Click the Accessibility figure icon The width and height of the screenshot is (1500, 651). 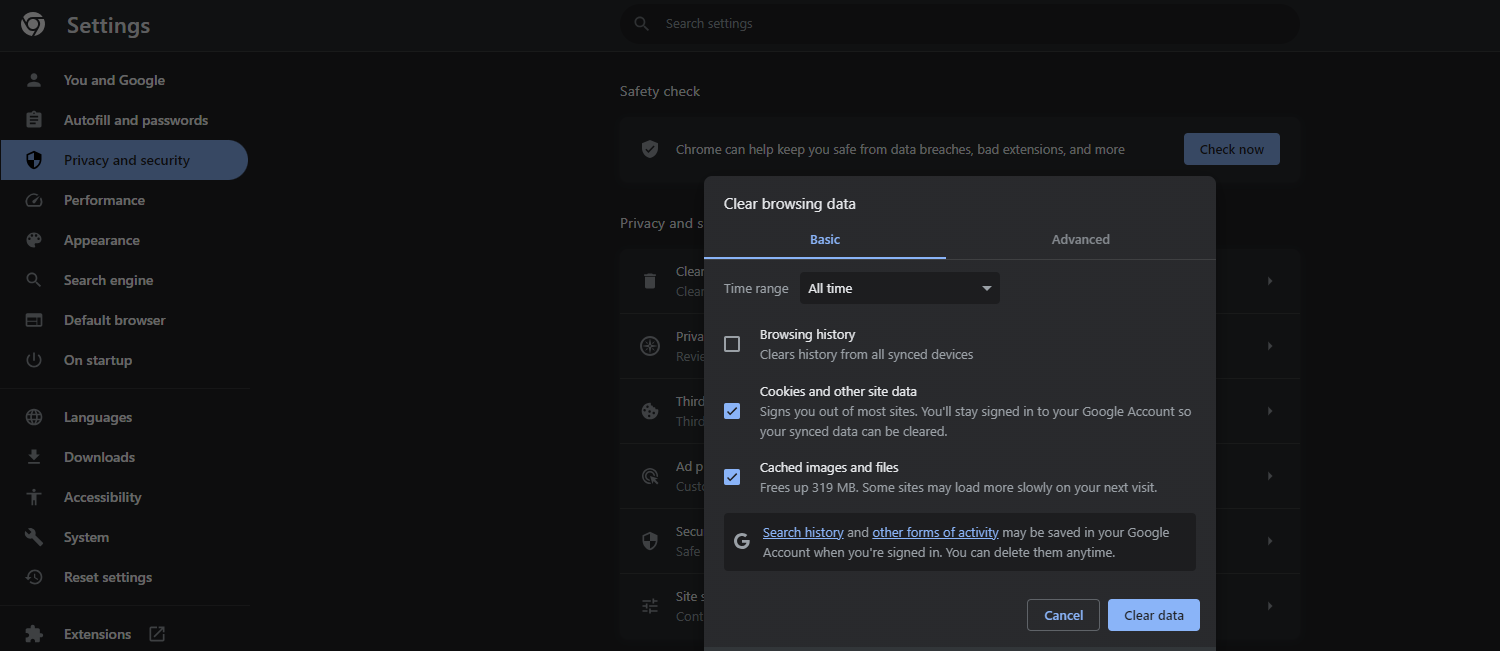[34, 497]
